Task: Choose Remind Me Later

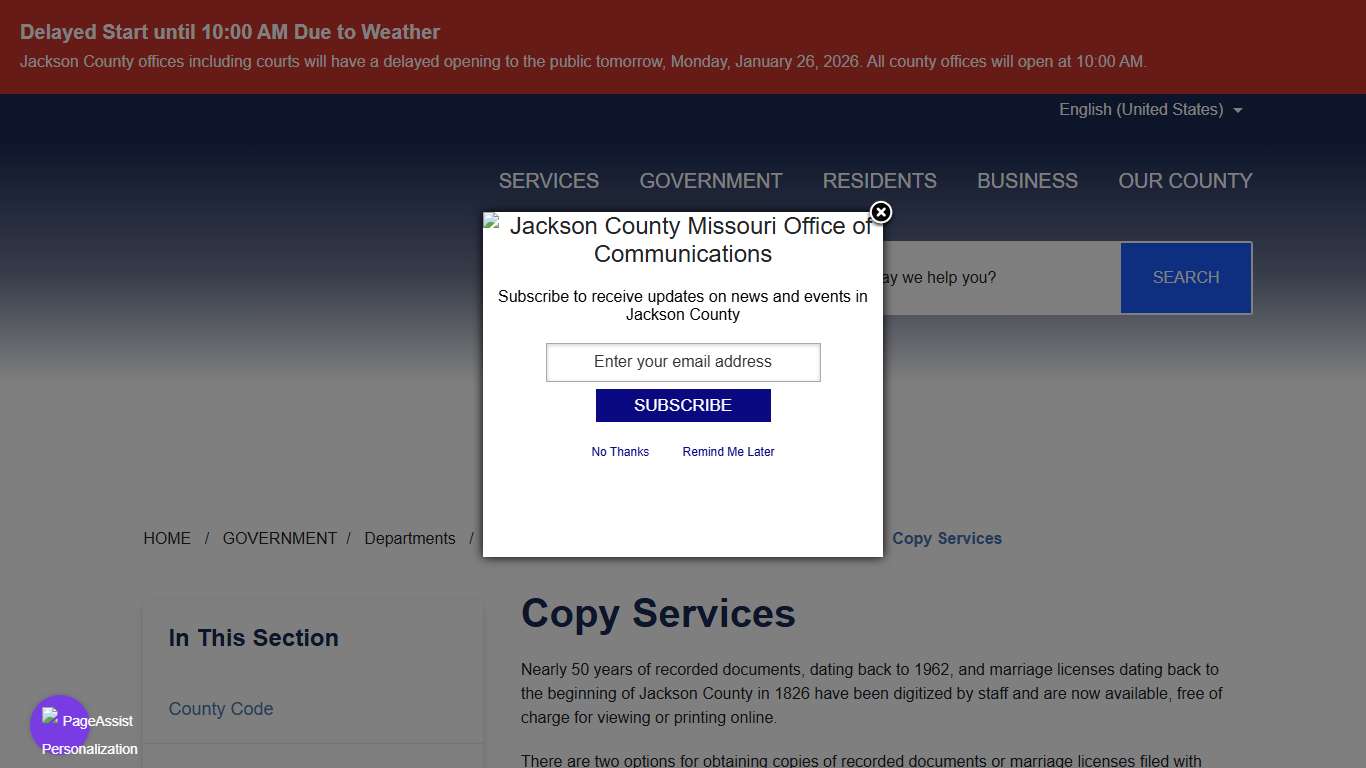Action: pos(728,451)
